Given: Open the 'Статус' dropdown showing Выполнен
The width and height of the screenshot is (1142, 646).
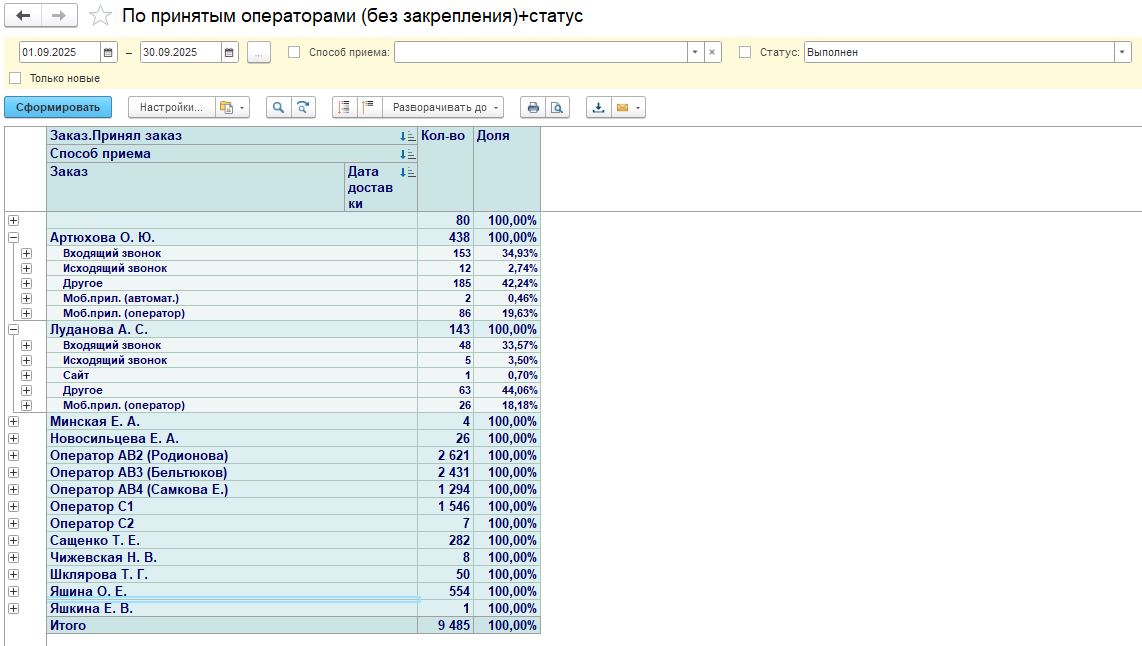Looking at the screenshot, I should [x=1122, y=52].
